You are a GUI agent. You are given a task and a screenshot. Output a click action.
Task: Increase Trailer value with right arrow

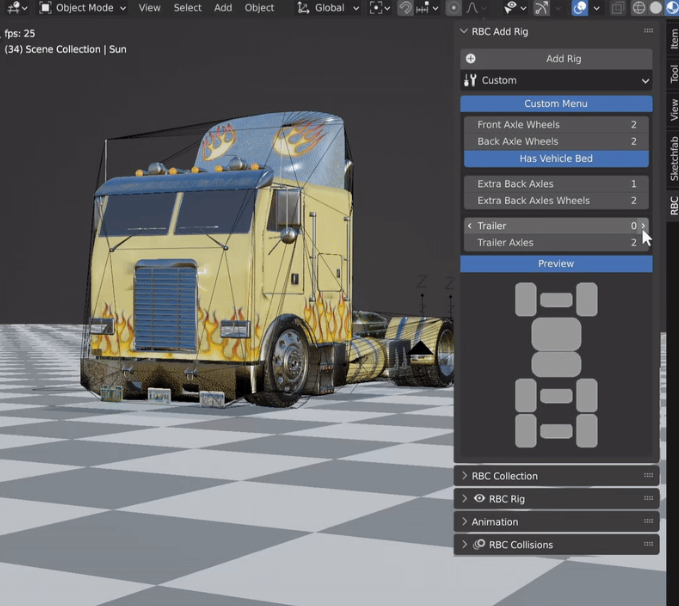tap(643, 226)
